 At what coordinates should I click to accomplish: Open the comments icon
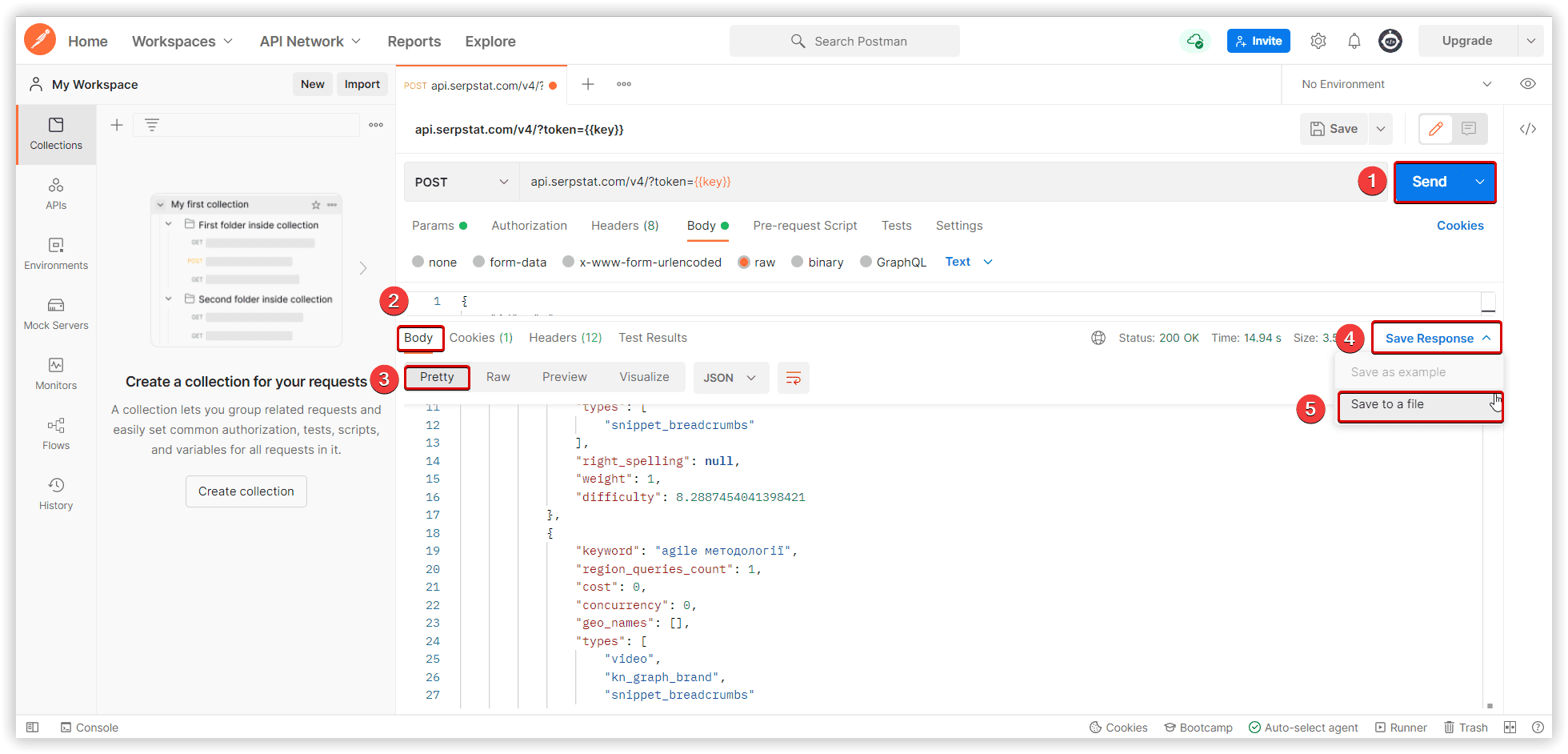(x=1469, y=129)
